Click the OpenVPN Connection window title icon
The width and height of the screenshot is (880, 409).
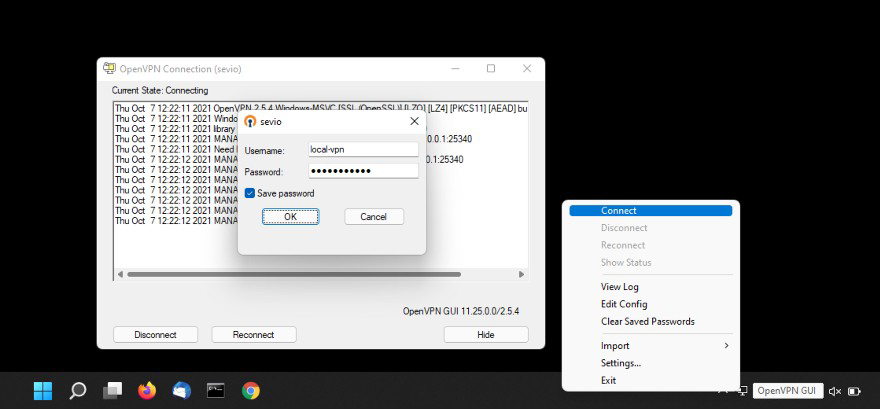[109, 68]
